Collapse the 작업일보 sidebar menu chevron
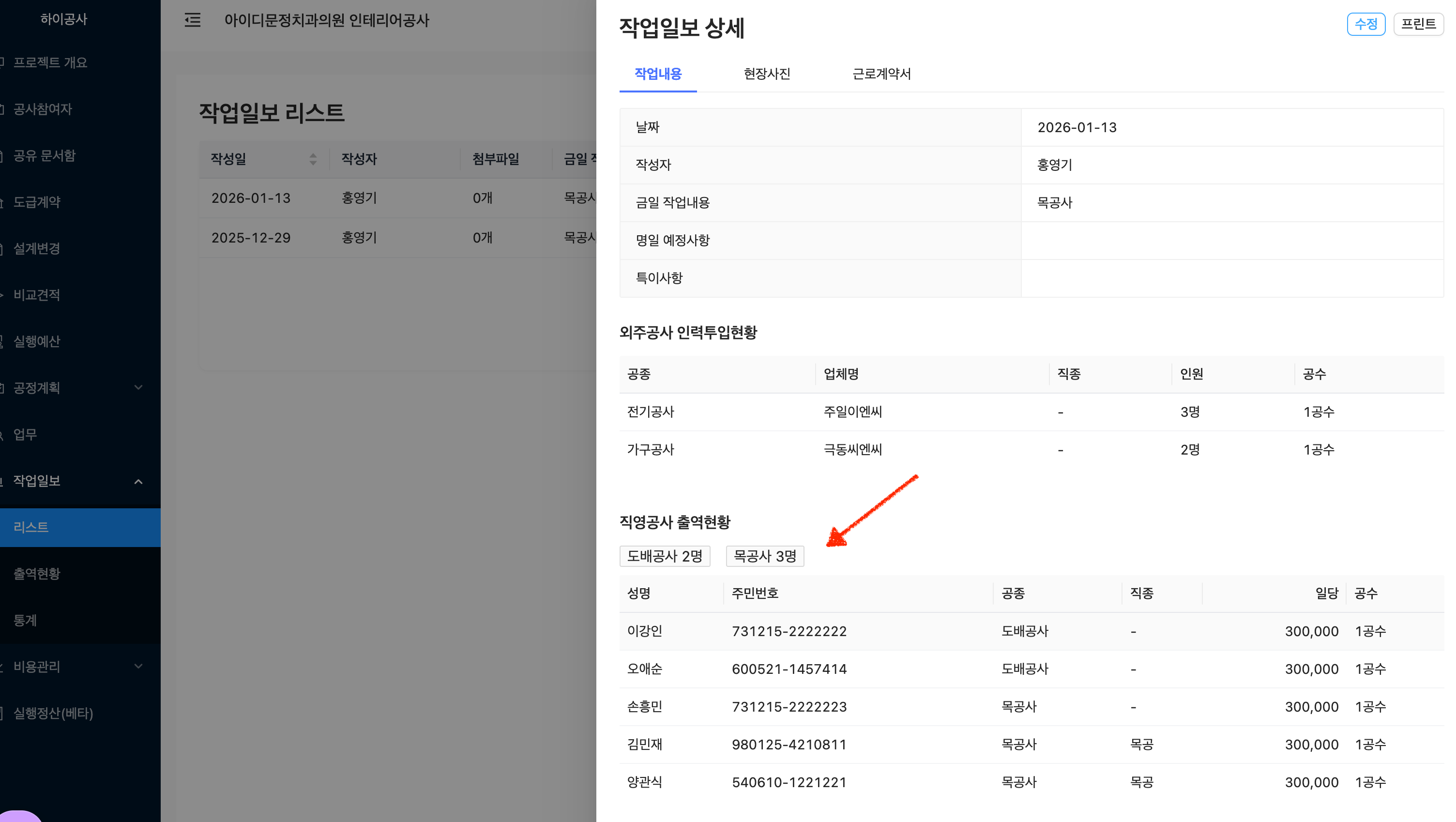The image size is (1456, 822). coord(138,481)
